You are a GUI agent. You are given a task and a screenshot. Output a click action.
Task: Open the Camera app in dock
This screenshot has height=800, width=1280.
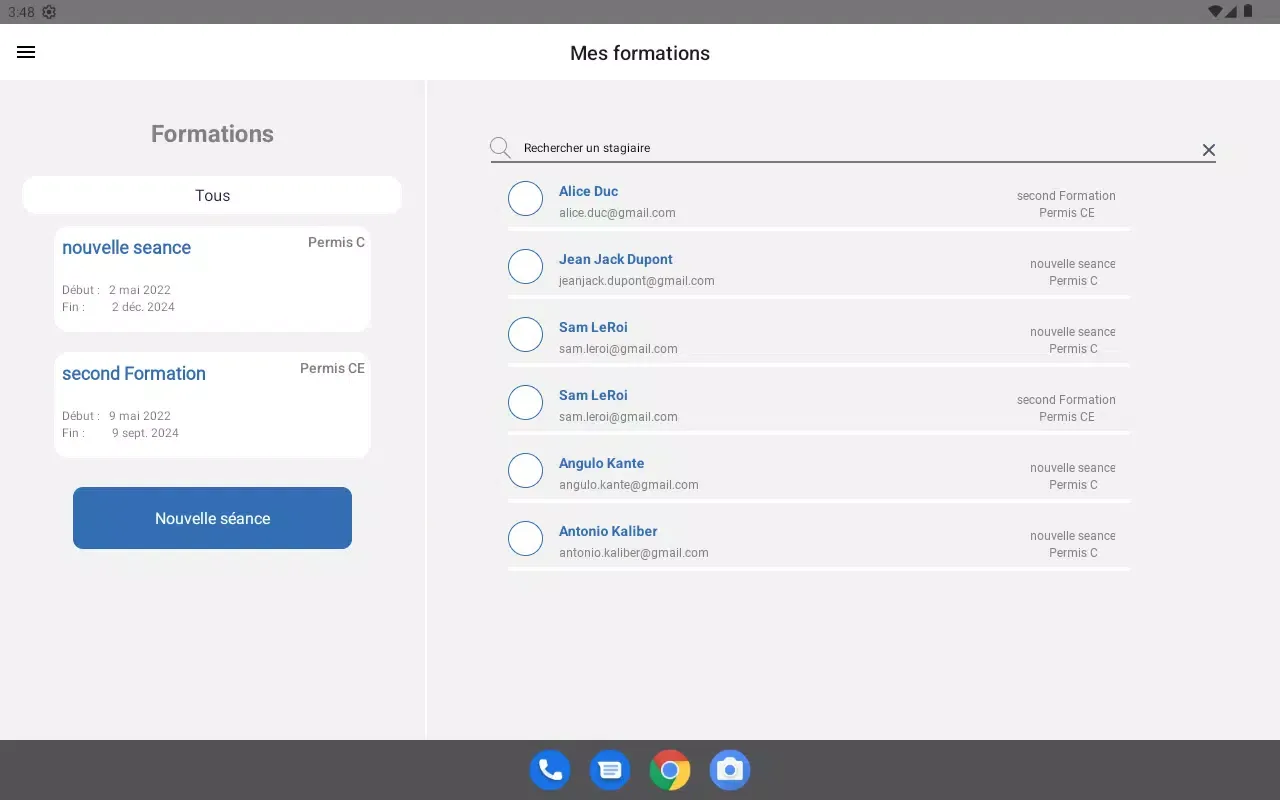point(730,770)
